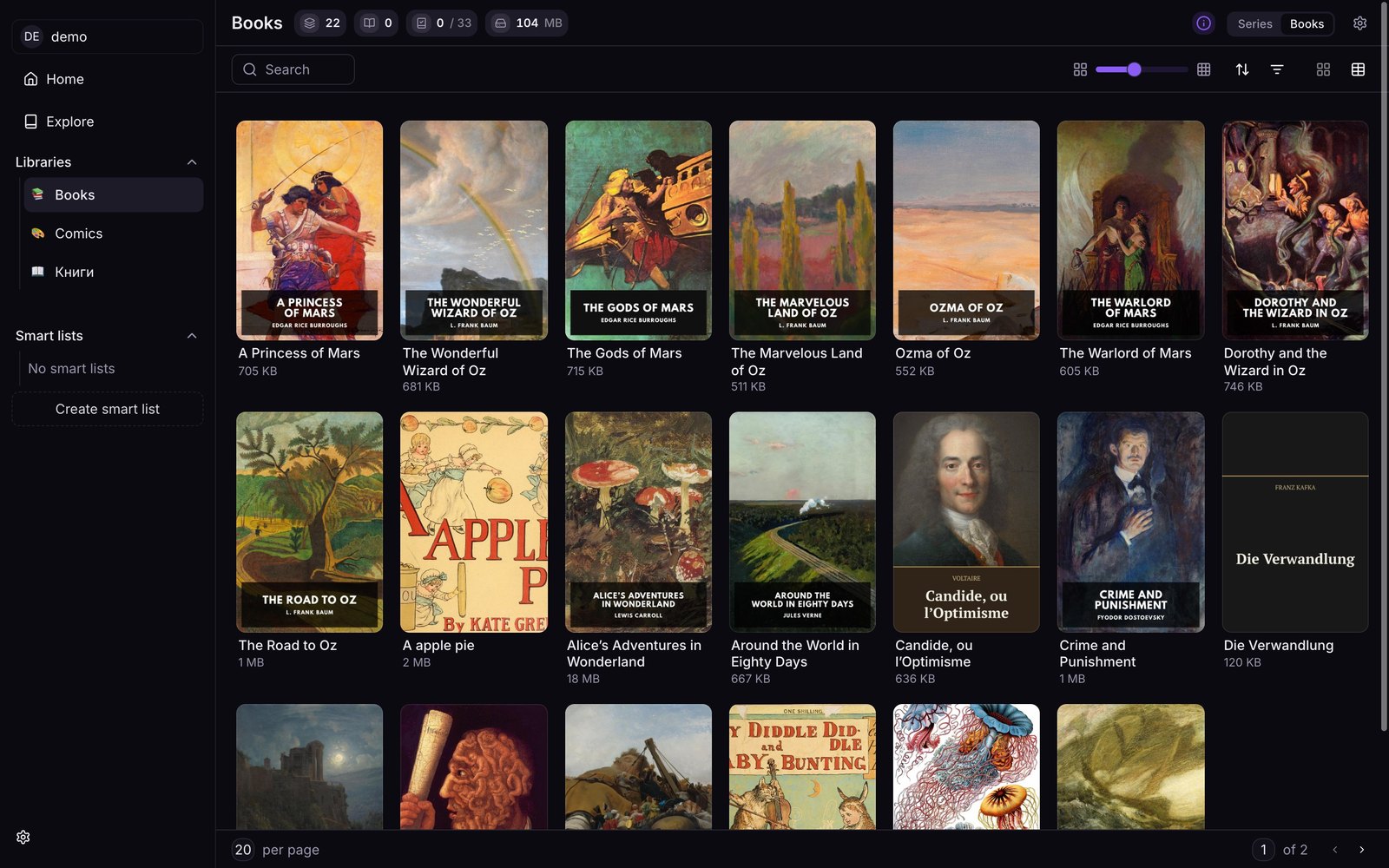Open the moonlit castle book cover
Image resolution: width=1389 pixels, height=868 pixels.
click(x=309, y=766)
